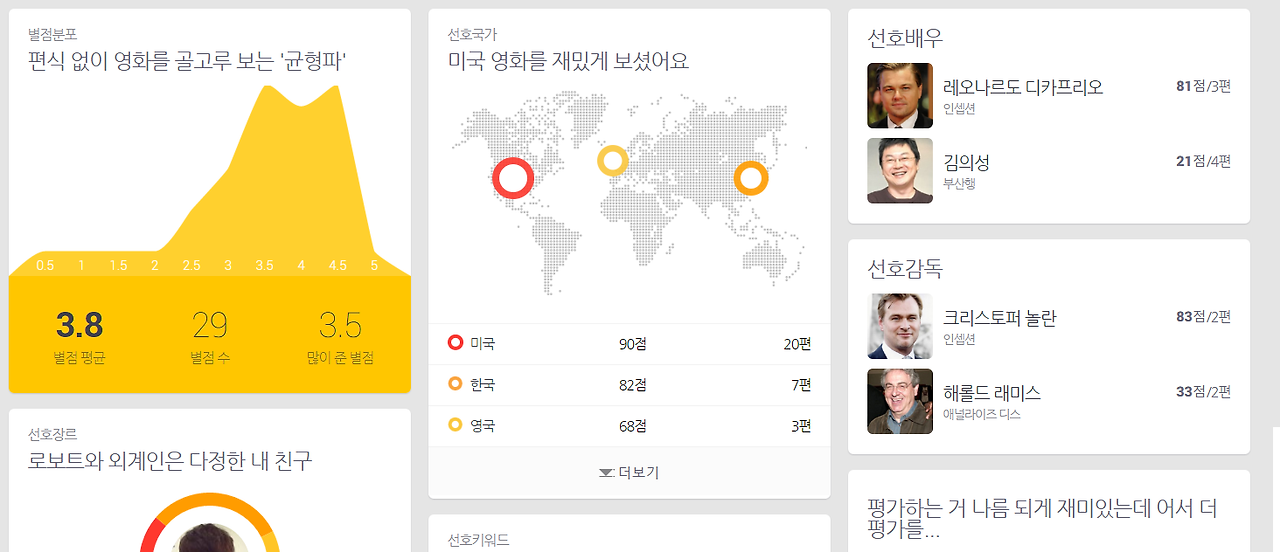Click the 83점/2편 score for 놀란
The image size is (1280, 552).
[x=1203, y=316]
